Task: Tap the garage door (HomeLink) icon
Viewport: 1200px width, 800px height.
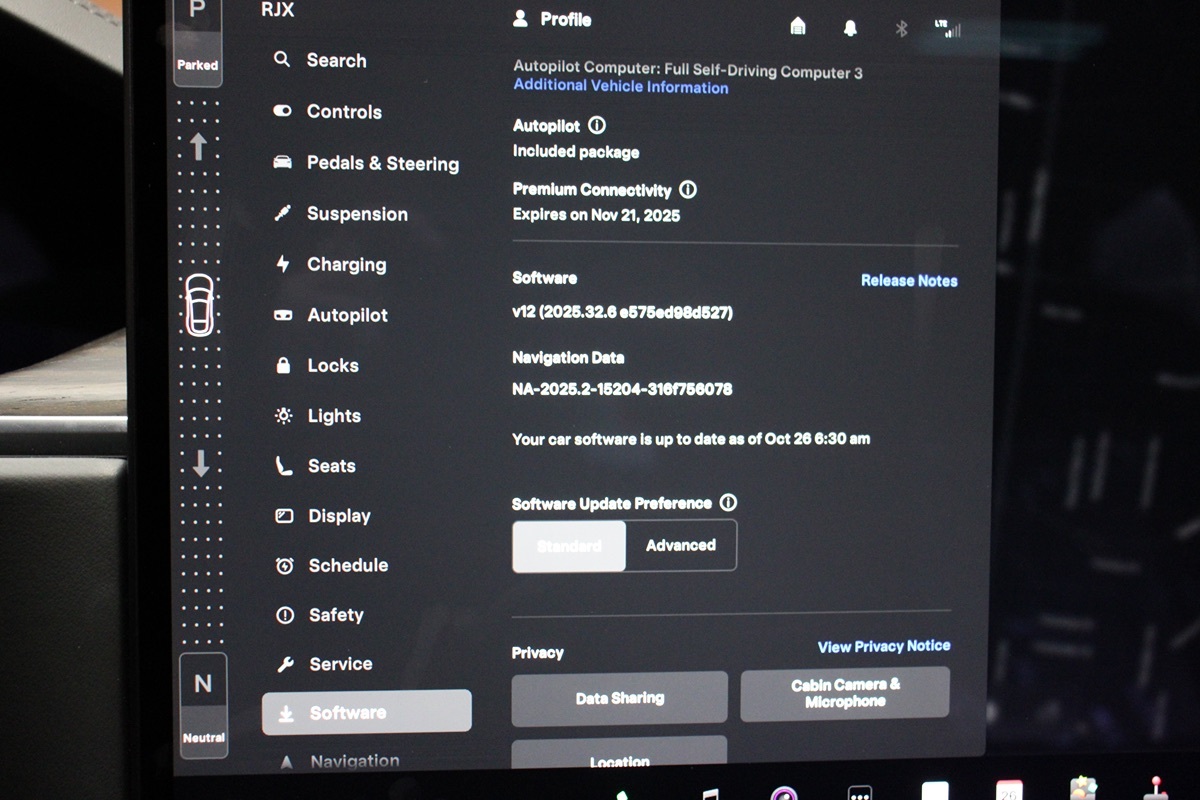Action: point(798,27)
